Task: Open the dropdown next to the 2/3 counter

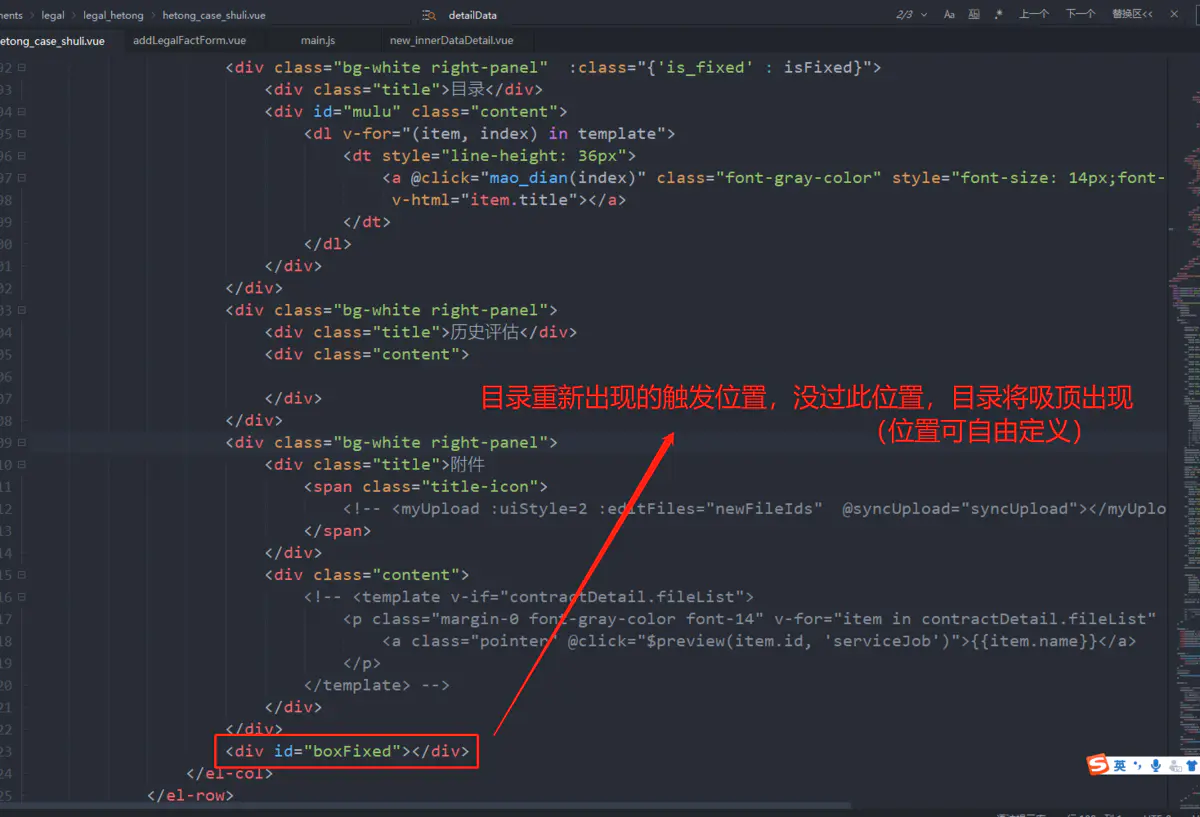Action: point(922,14)
